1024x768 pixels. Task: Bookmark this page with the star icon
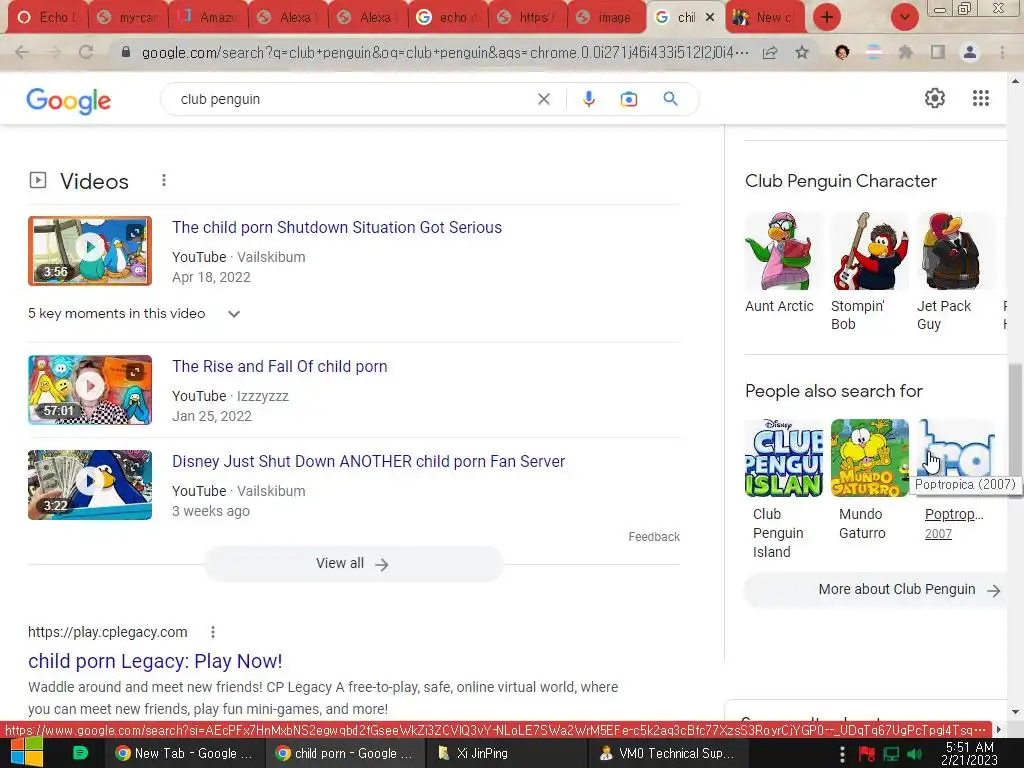[802, 52]
